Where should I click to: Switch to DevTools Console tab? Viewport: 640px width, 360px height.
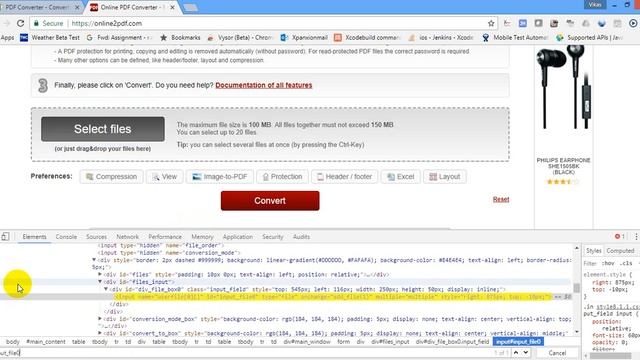[x=66, y=237]
